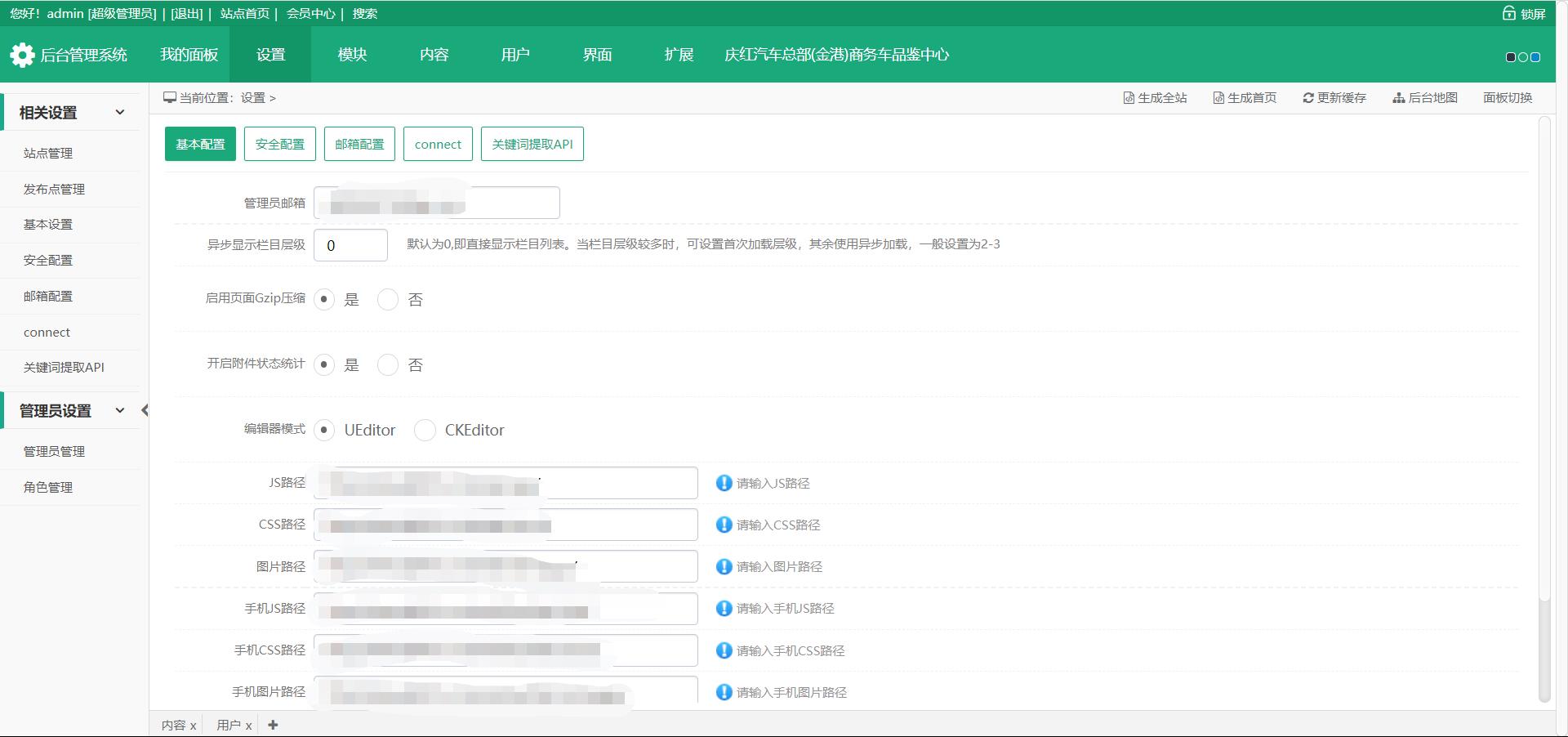Click the JS路径 input field

[x=506, y=483]
